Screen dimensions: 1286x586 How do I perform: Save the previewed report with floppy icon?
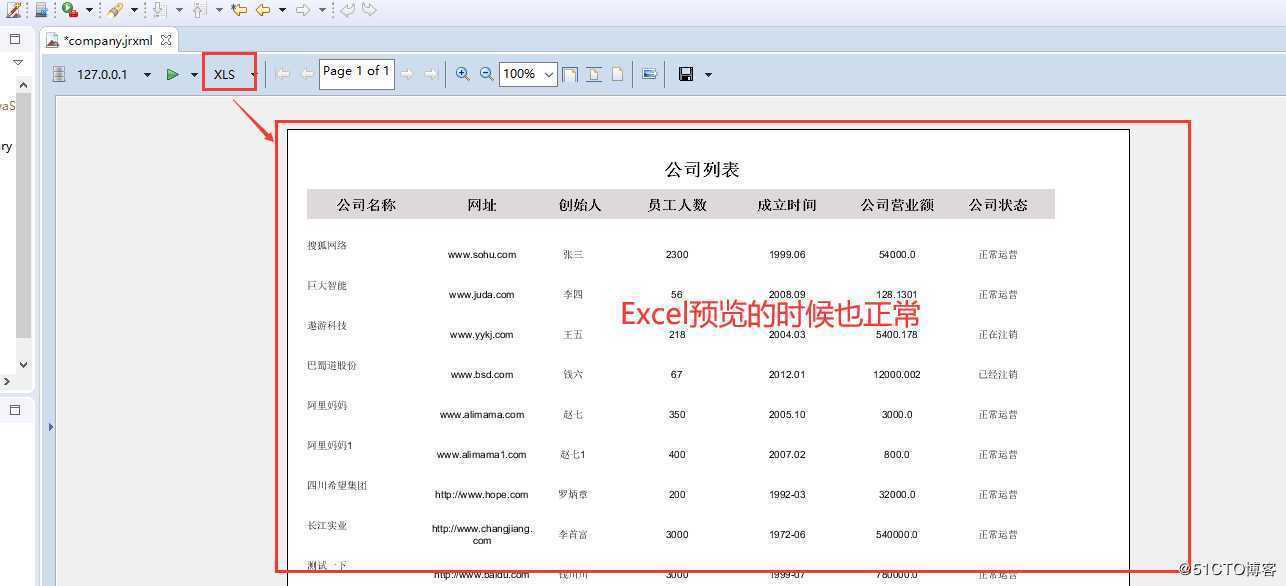[684, 73]
